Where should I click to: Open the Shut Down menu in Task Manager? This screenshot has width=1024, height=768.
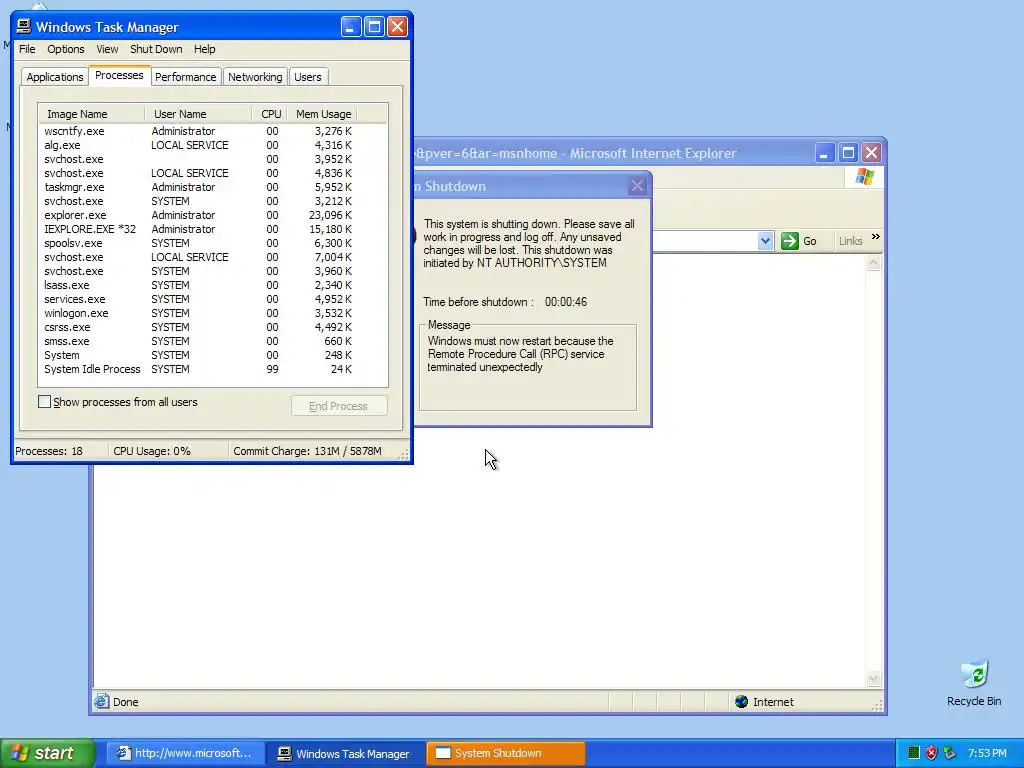[156, 49]
